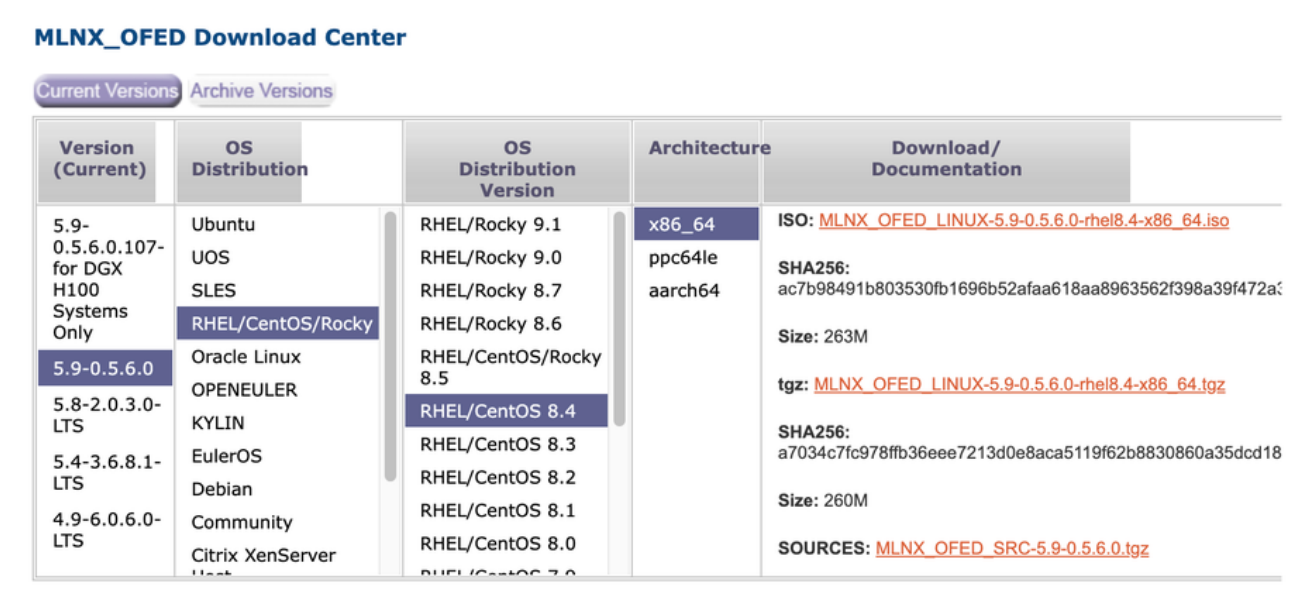Open the MLNX_OFED_SRC sources tgz link

tap(1012, 548)
